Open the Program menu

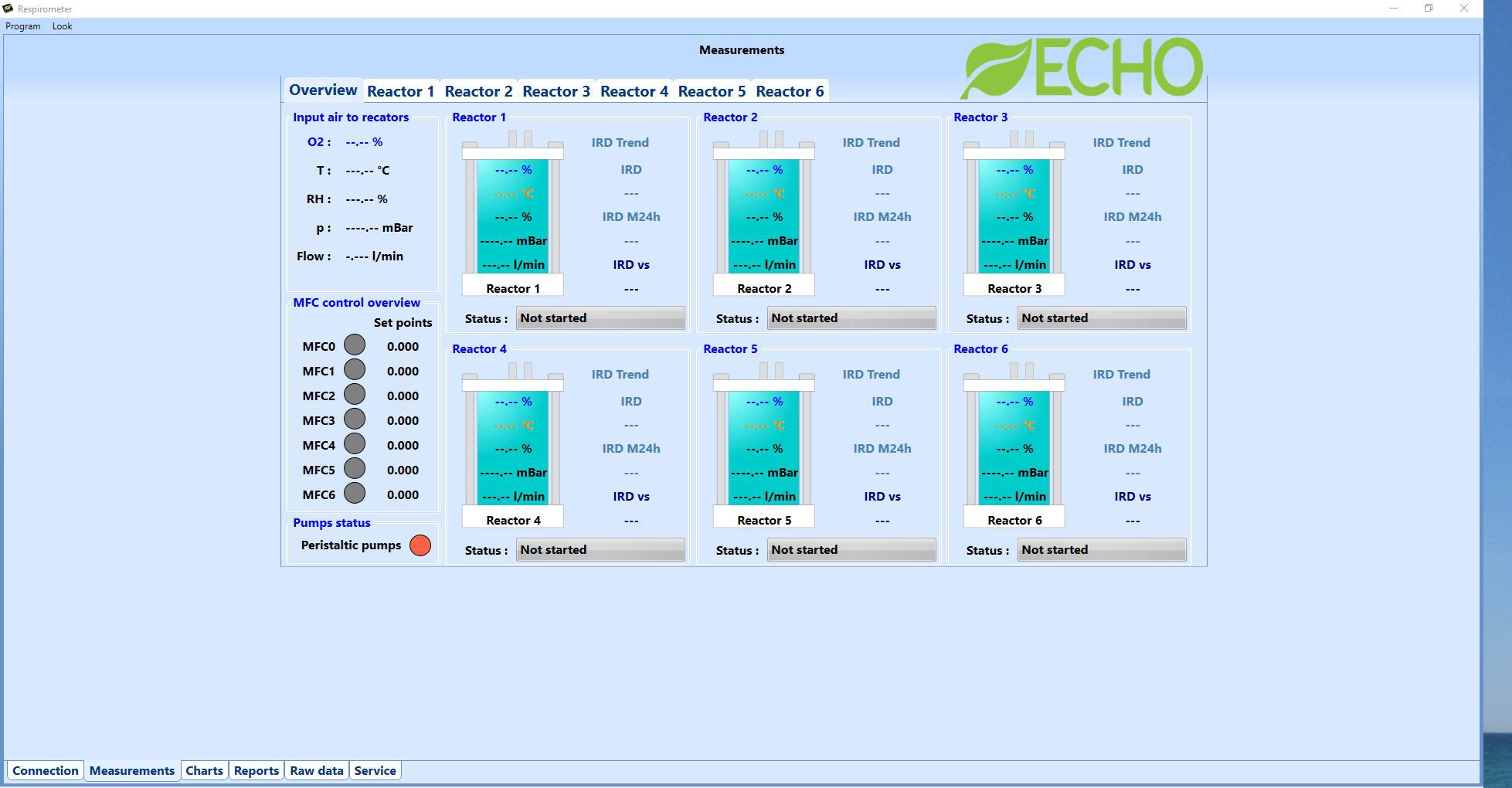(x=22, y=26)
